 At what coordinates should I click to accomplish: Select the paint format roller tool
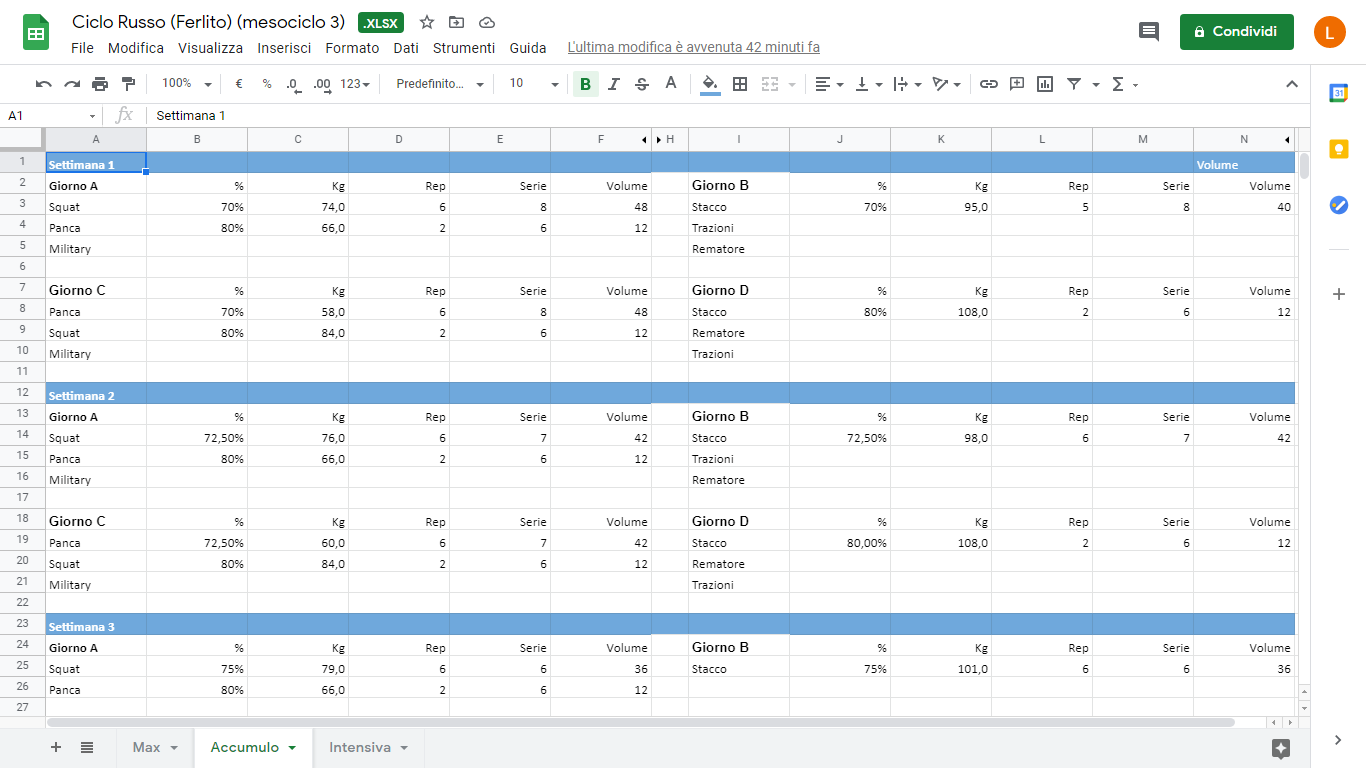[x=128, y=84]
